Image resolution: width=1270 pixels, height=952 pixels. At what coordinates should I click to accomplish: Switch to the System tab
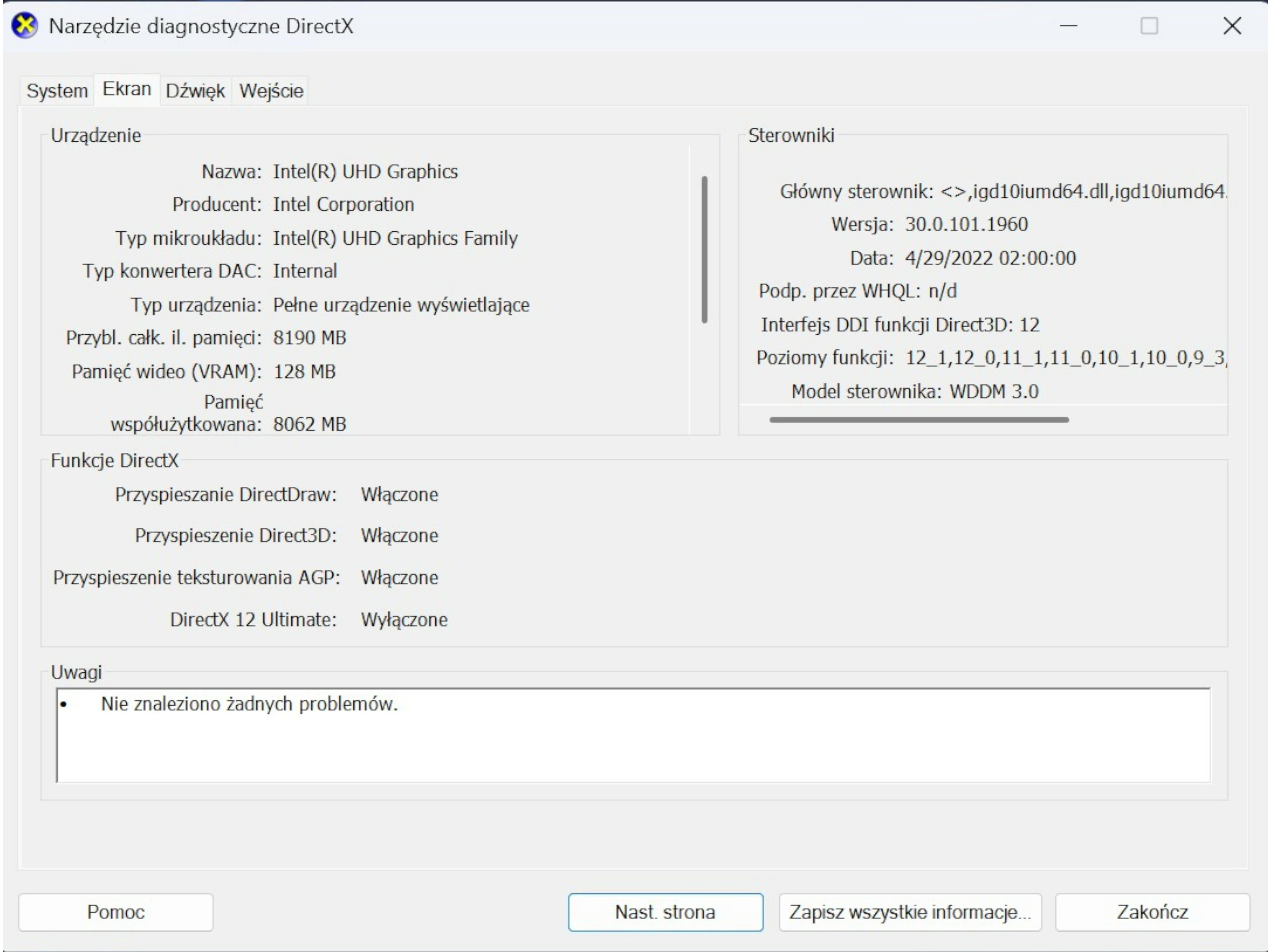[57, 91]
